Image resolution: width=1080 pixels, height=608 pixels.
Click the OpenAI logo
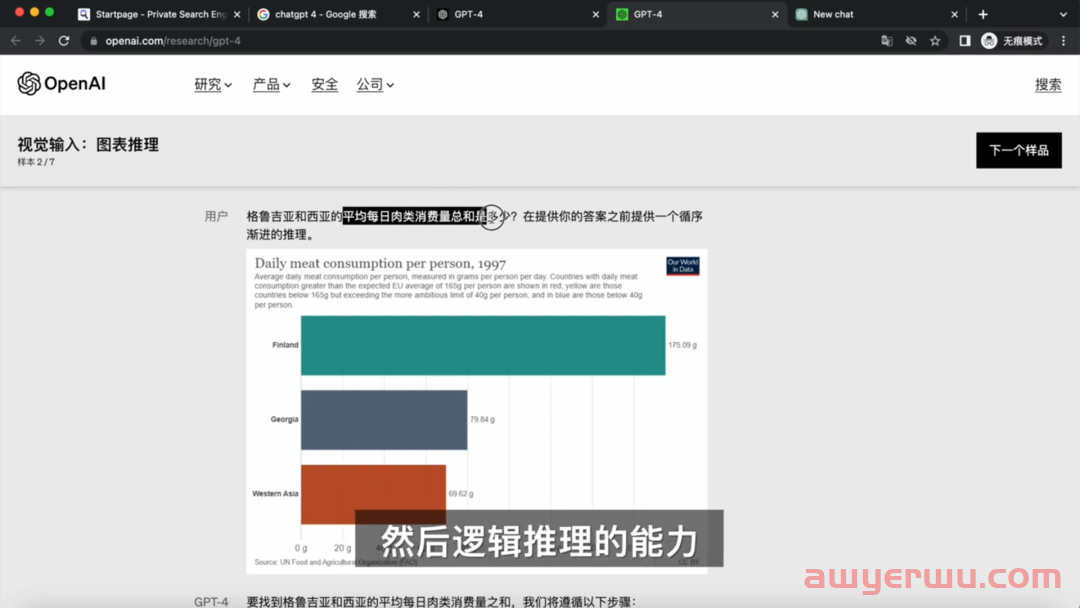[x=61, y=83]
